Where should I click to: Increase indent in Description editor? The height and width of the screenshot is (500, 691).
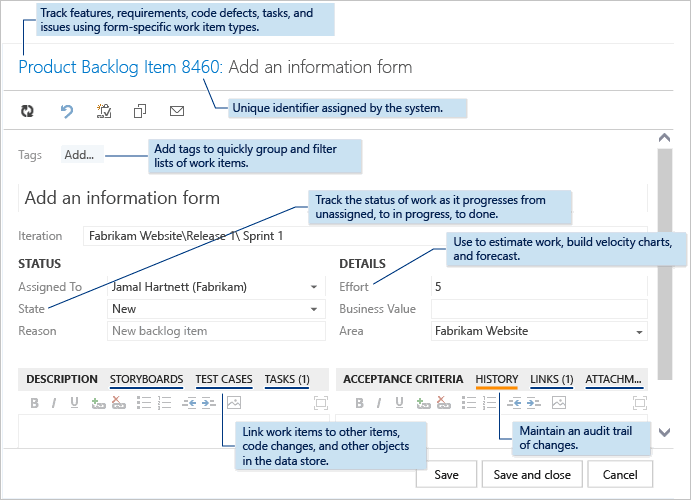[208, 403]
